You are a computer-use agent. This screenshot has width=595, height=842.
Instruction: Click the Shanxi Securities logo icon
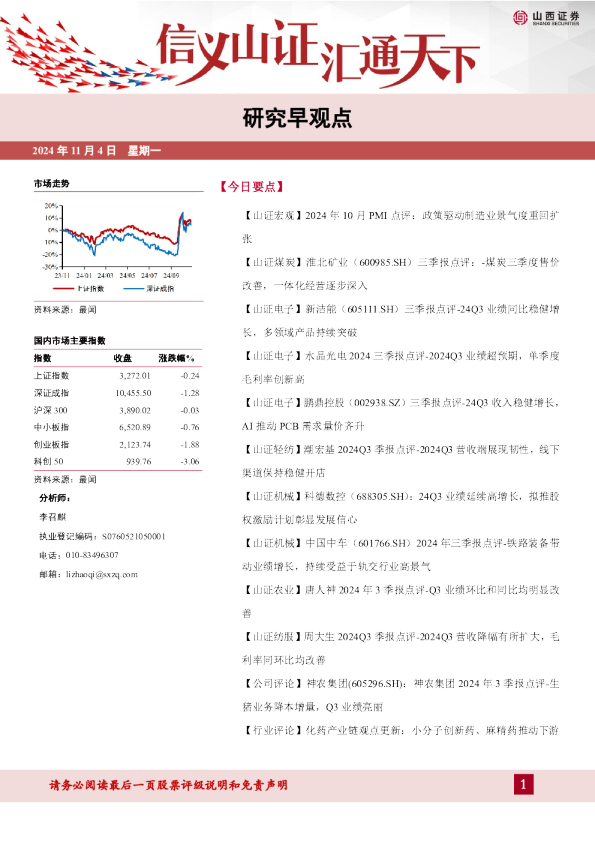[520, 17]
